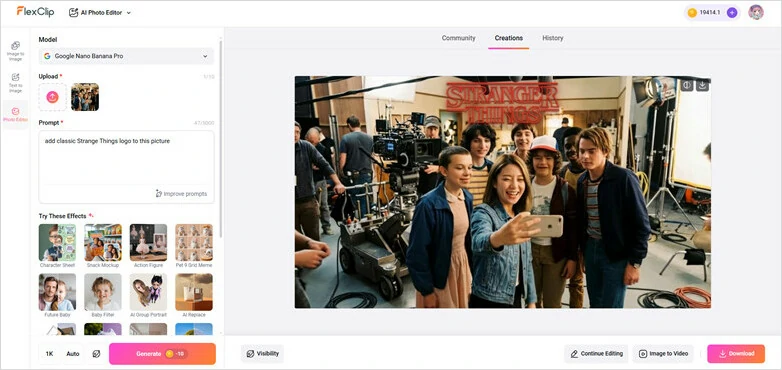782x370 pixels.
Task: Choose the Pet 9 Grid Meme effect
Action: (194, 246)
